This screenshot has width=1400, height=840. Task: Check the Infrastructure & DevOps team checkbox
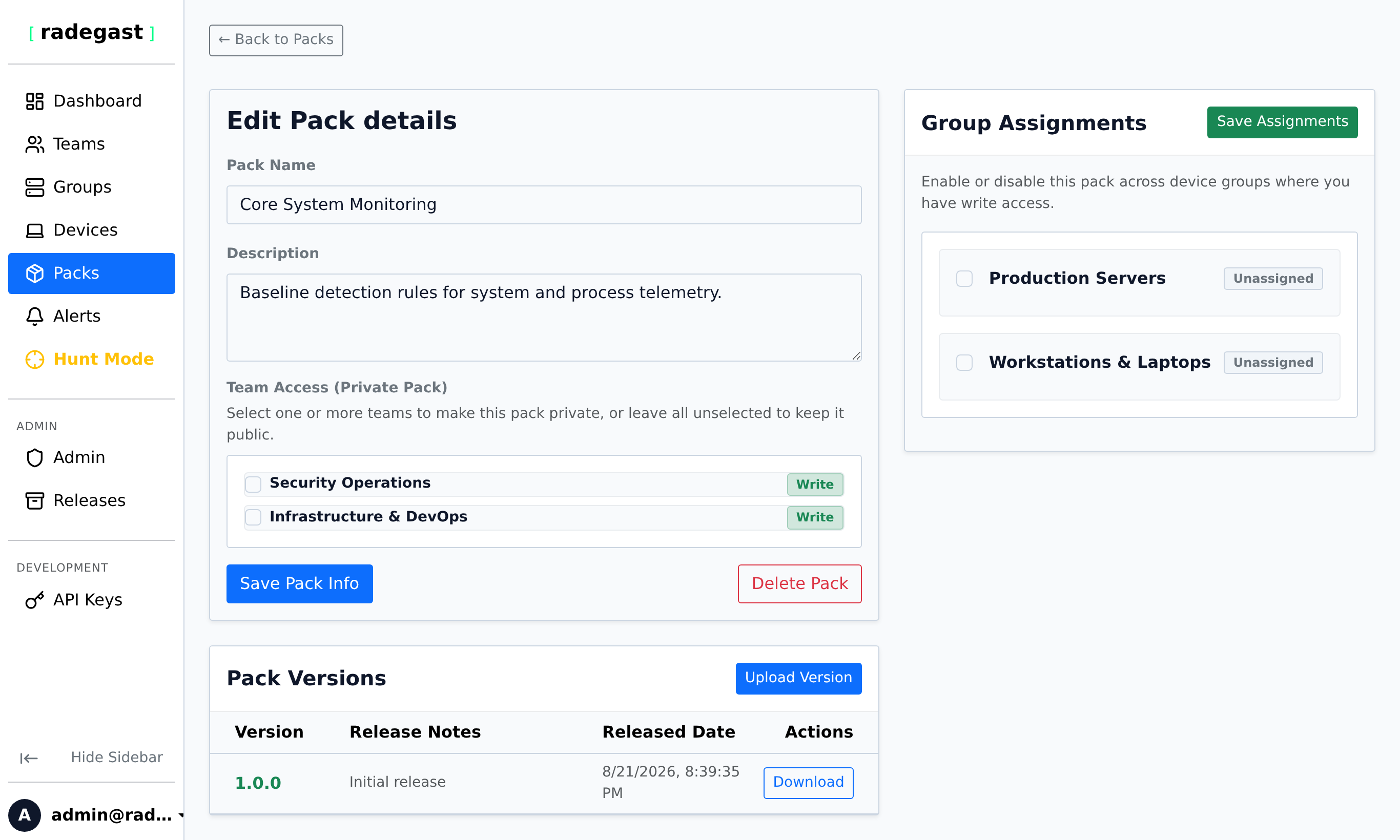pyautogui.click(x=253, y=517)
